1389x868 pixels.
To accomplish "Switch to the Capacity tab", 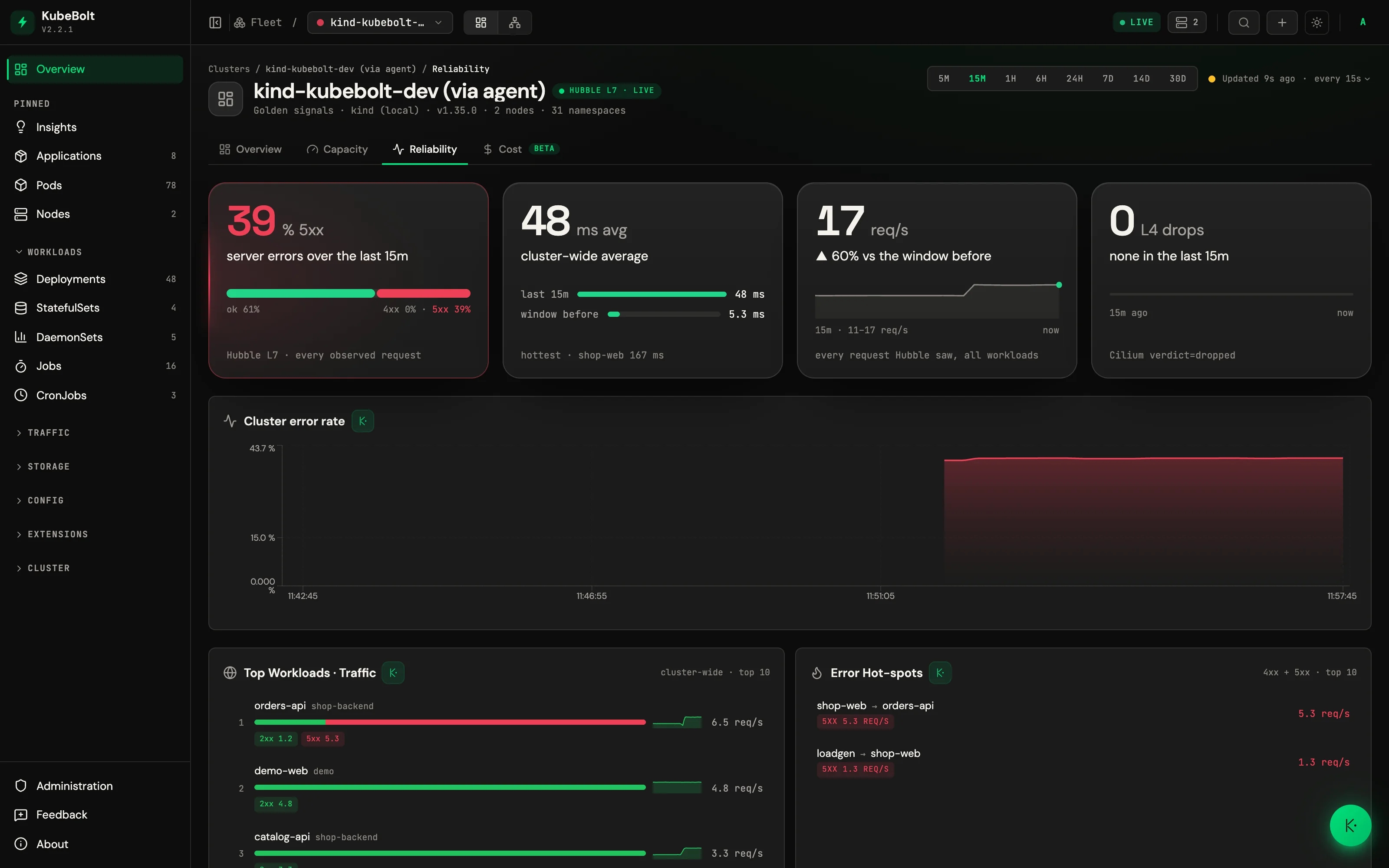I will click(338, 149).
